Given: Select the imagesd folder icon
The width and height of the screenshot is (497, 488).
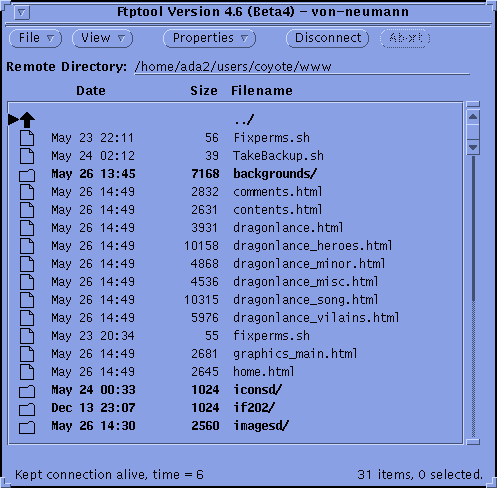Looking at the screenshot, I should (27, 427).
